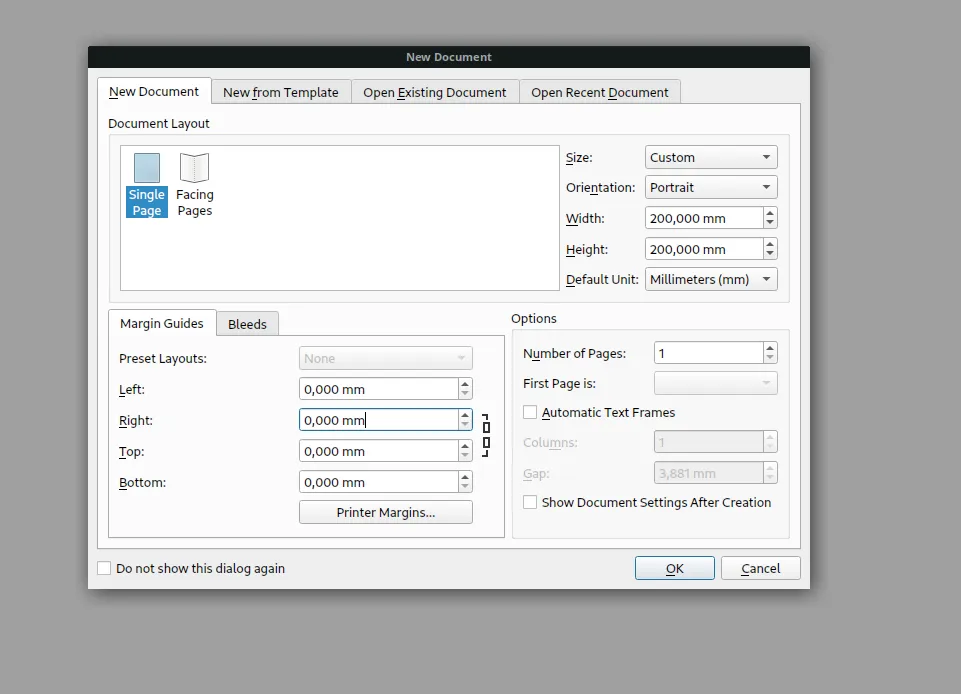Screen dimensions: 961x694
Task: Open the Size dropdown showing Custom
Action: click(710, 157)
